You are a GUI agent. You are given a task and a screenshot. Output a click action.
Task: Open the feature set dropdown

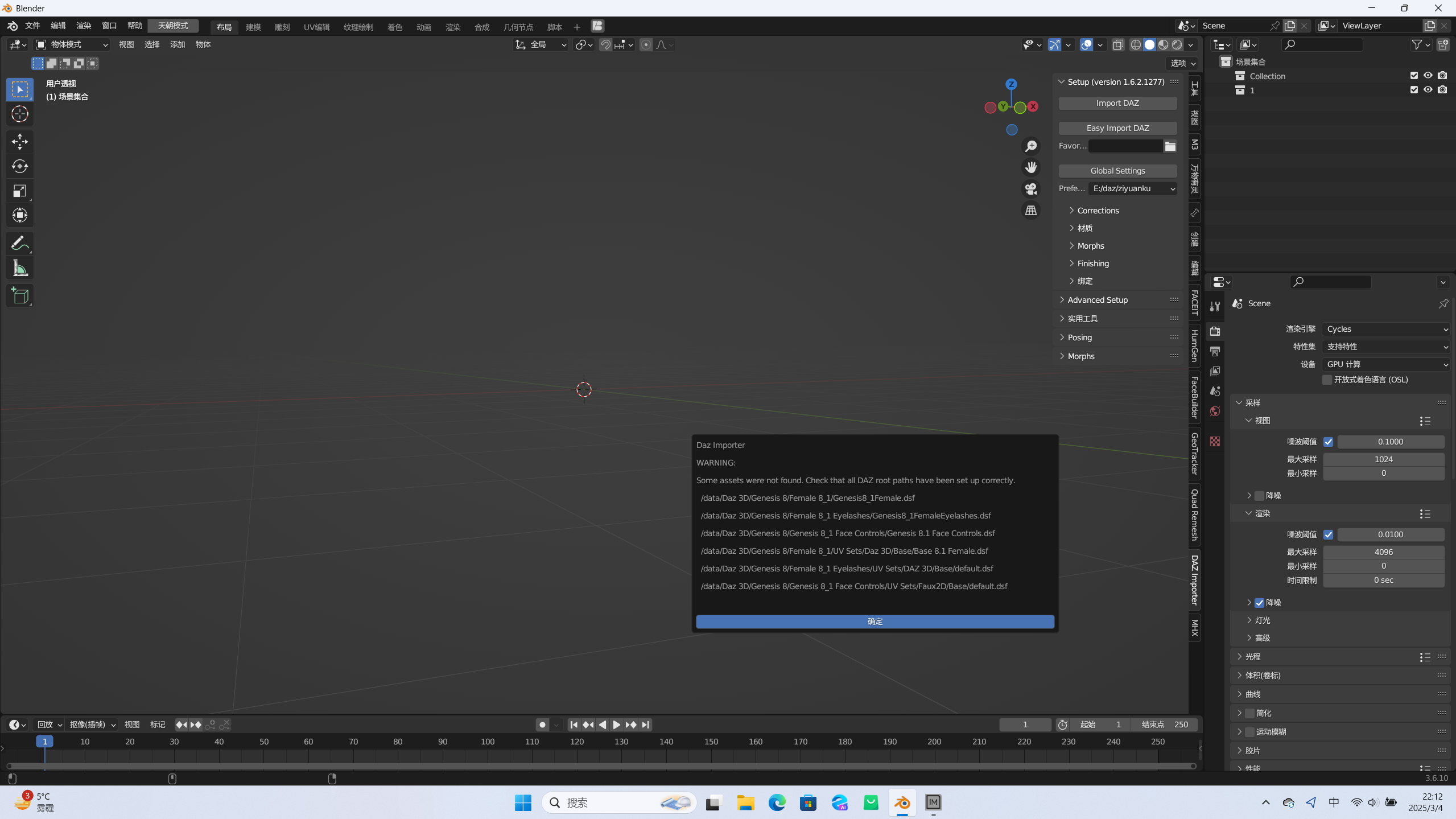tap(1385, 347)
